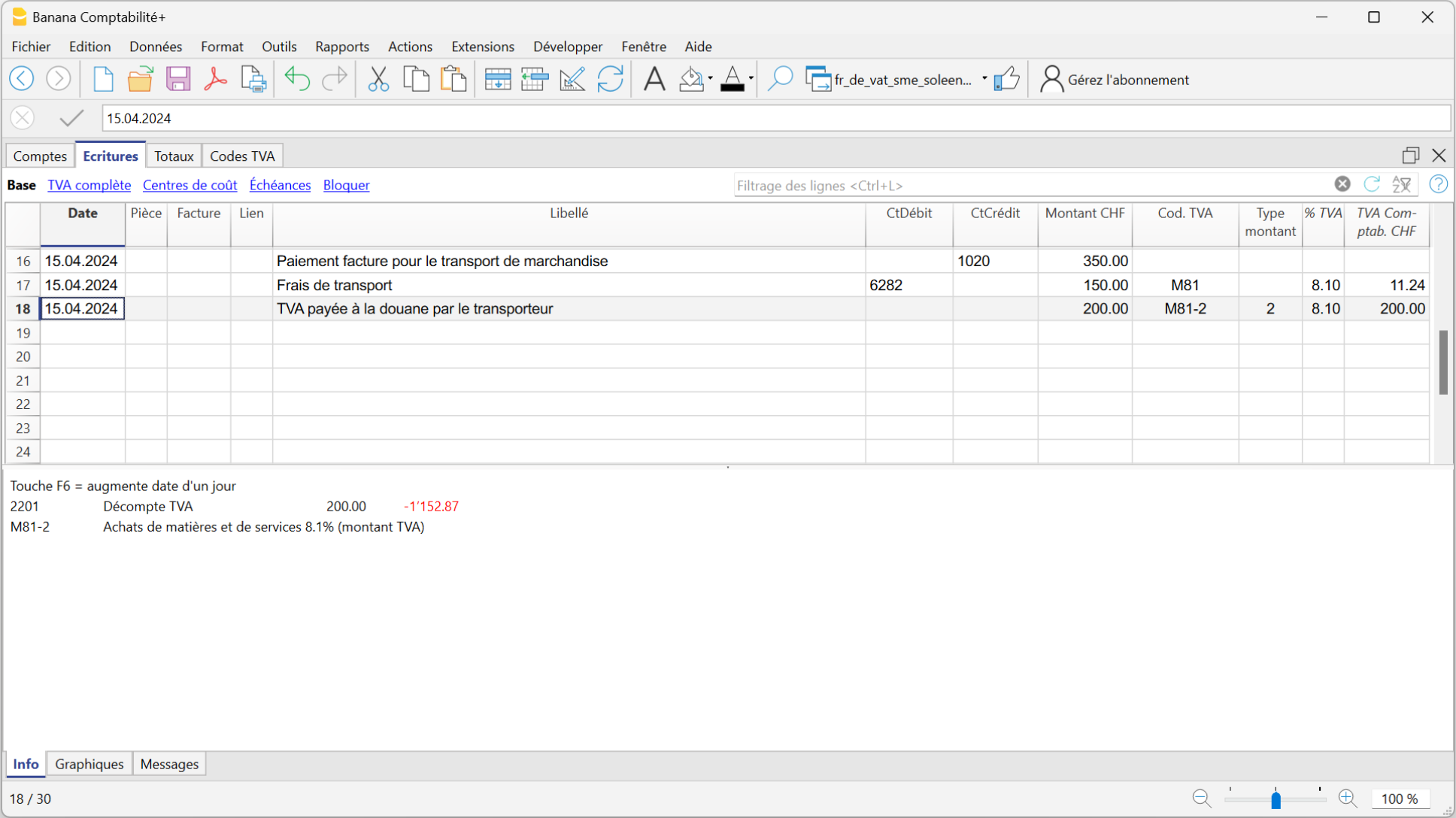Open the Find magnifier tool
Image resolution: width=1456 pixels, height=818 pixels.
[x=780, y=79]
